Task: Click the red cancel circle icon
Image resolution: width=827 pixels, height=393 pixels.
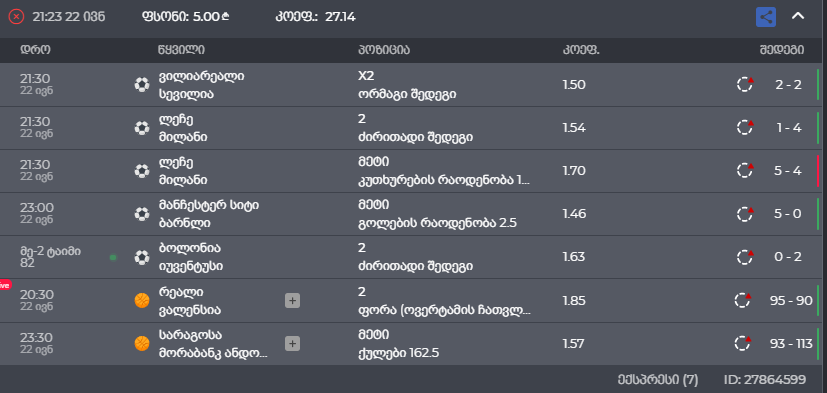Action: [x=16, y=17]
